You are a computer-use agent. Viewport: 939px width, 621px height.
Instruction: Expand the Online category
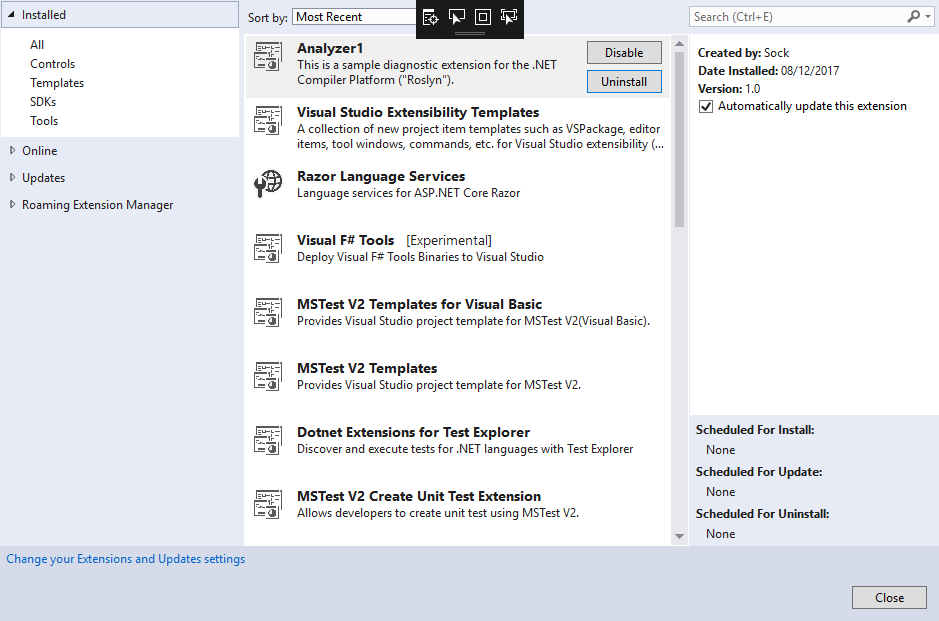click(12, 151)
